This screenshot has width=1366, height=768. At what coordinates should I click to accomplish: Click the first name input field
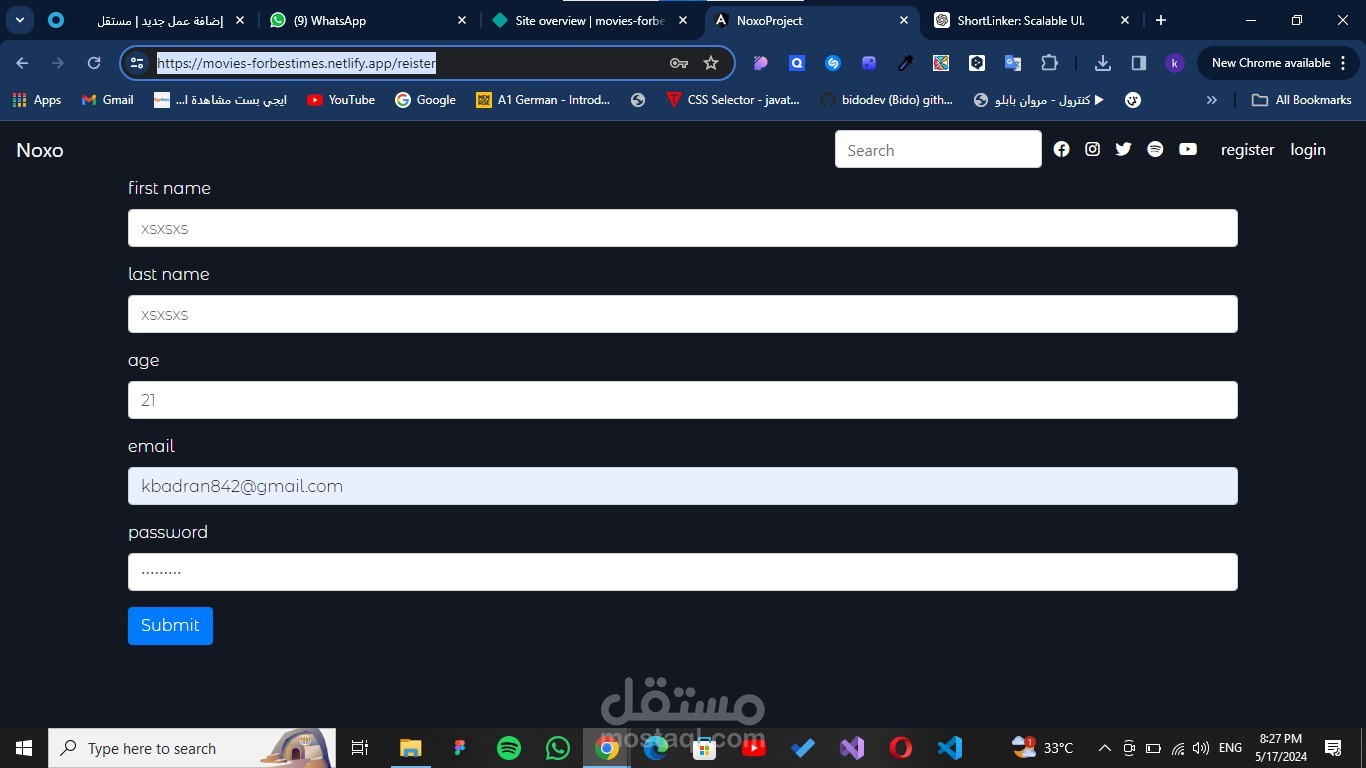click(683, 228)
